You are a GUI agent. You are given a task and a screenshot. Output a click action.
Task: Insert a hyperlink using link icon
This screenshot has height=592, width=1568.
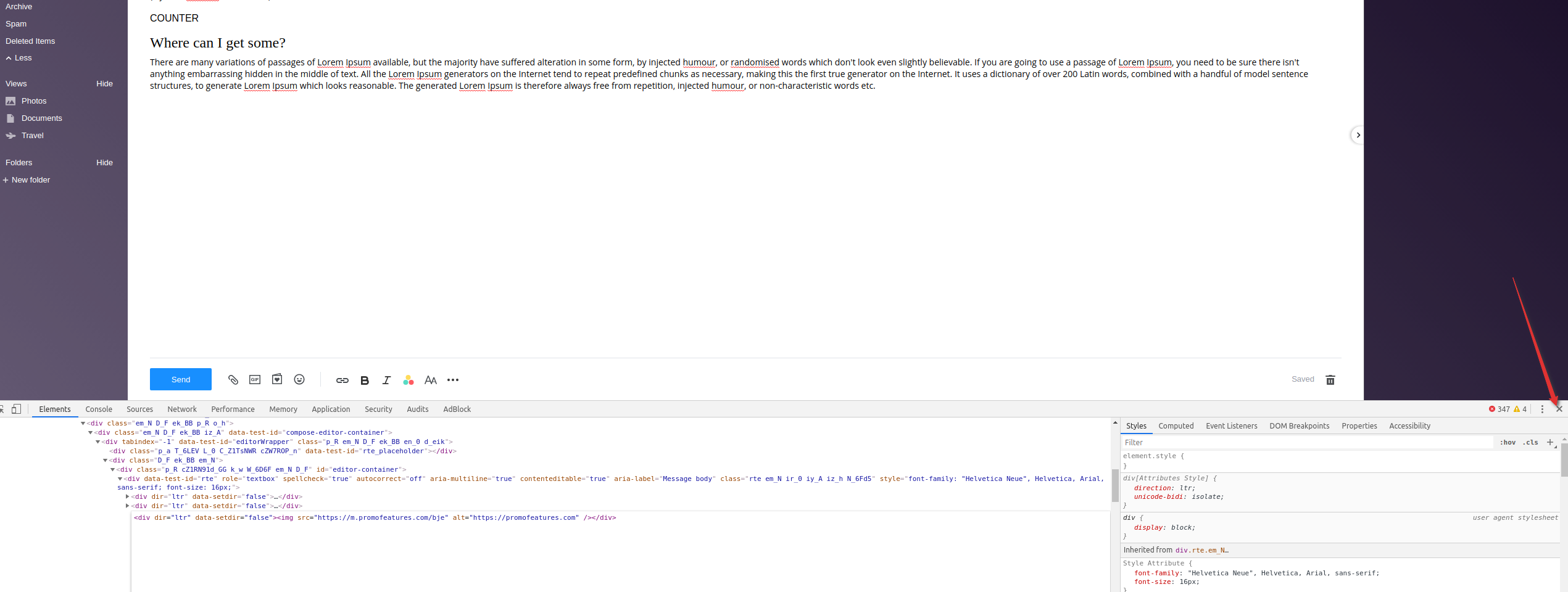(x=342, y=380)
